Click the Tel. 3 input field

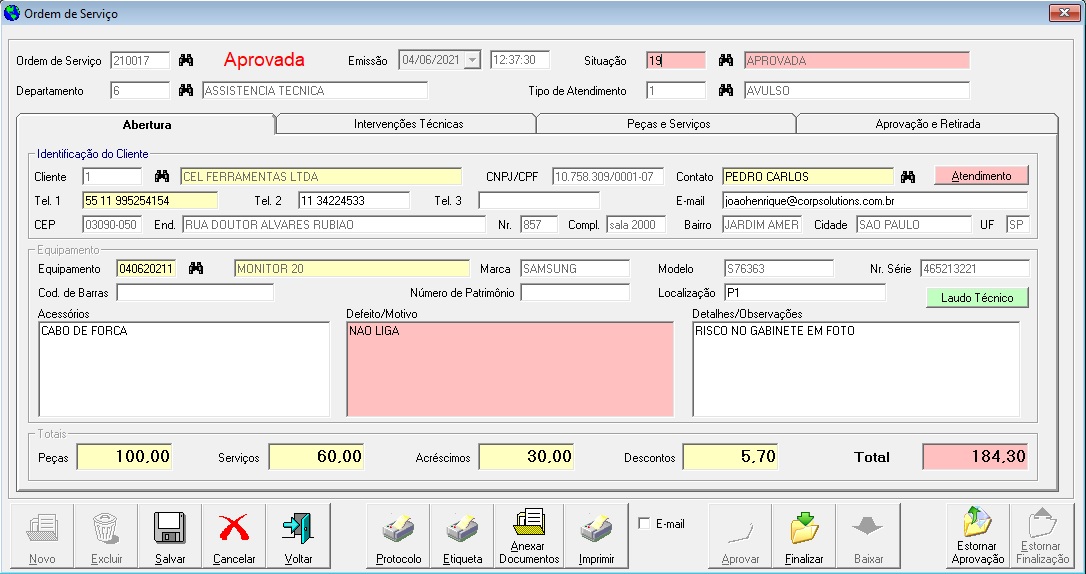[x=538, y=201]
